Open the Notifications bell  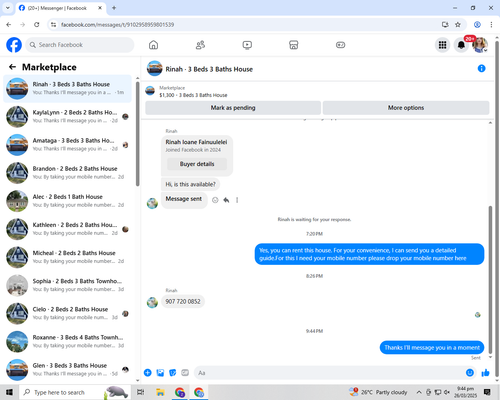461,45
